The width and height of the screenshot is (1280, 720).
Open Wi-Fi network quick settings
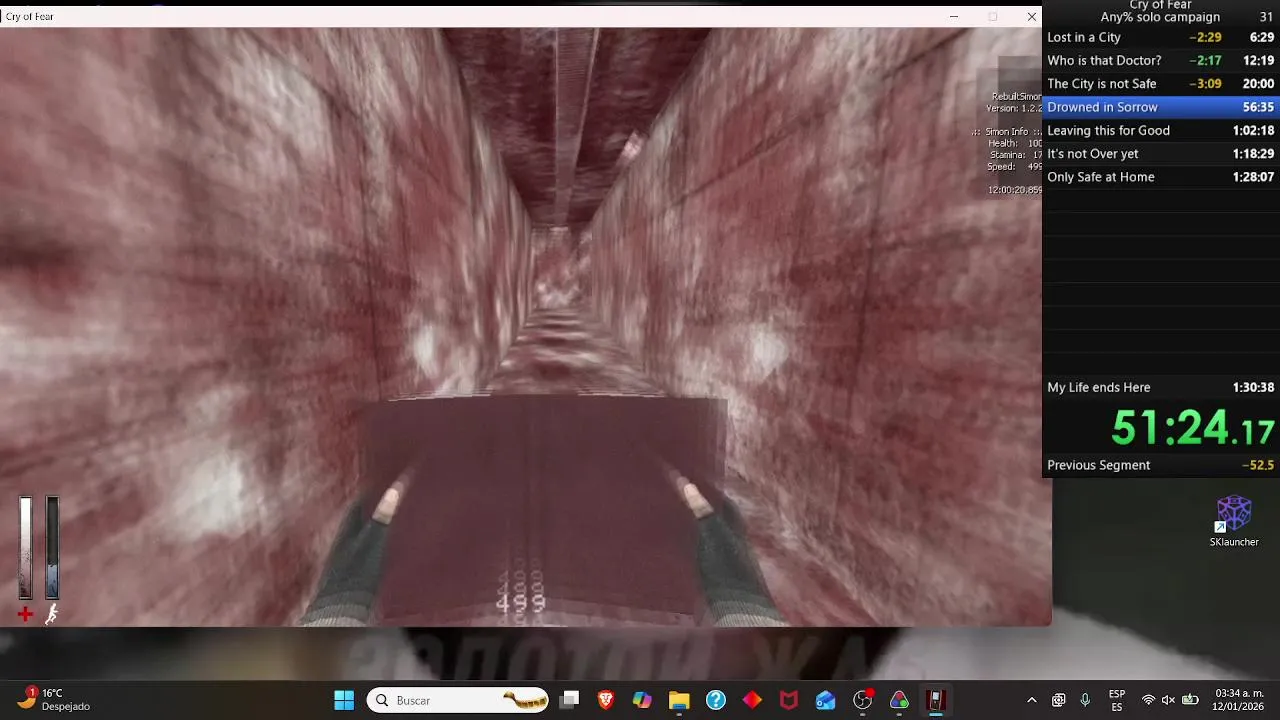pyautogui.click(x=1148, y=700)
